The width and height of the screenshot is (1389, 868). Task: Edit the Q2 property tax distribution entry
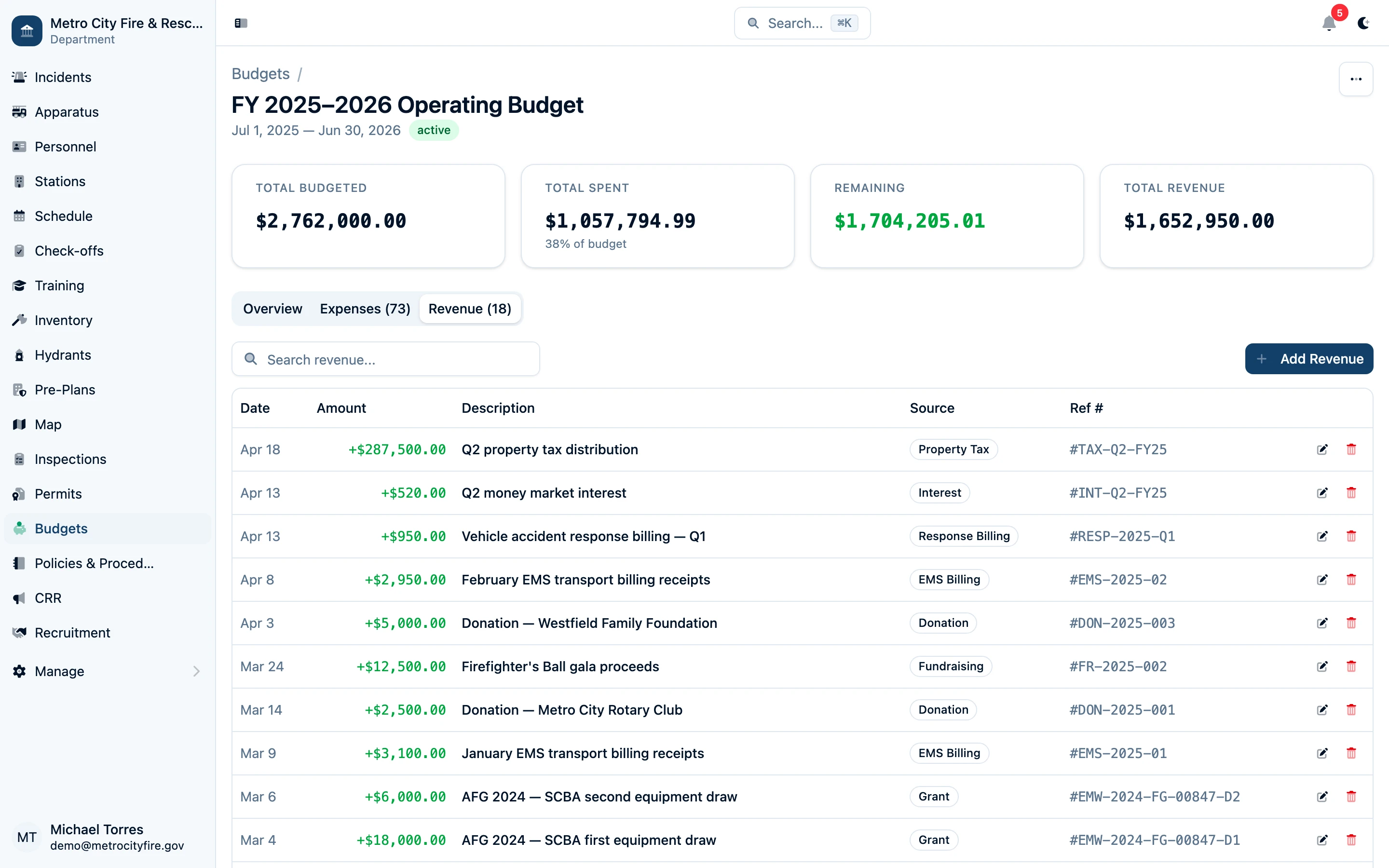(1322, 449)
